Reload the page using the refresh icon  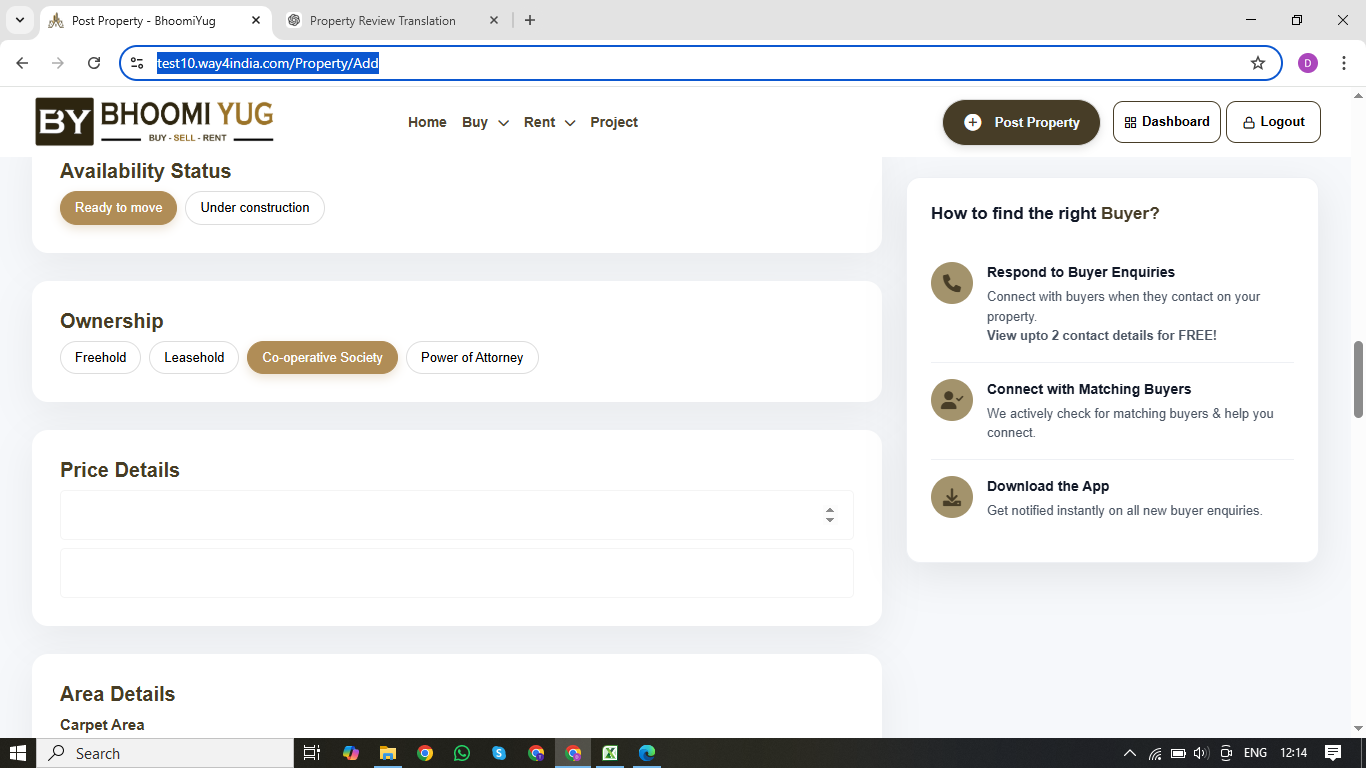pyautogui.click(x=94, y=63)
